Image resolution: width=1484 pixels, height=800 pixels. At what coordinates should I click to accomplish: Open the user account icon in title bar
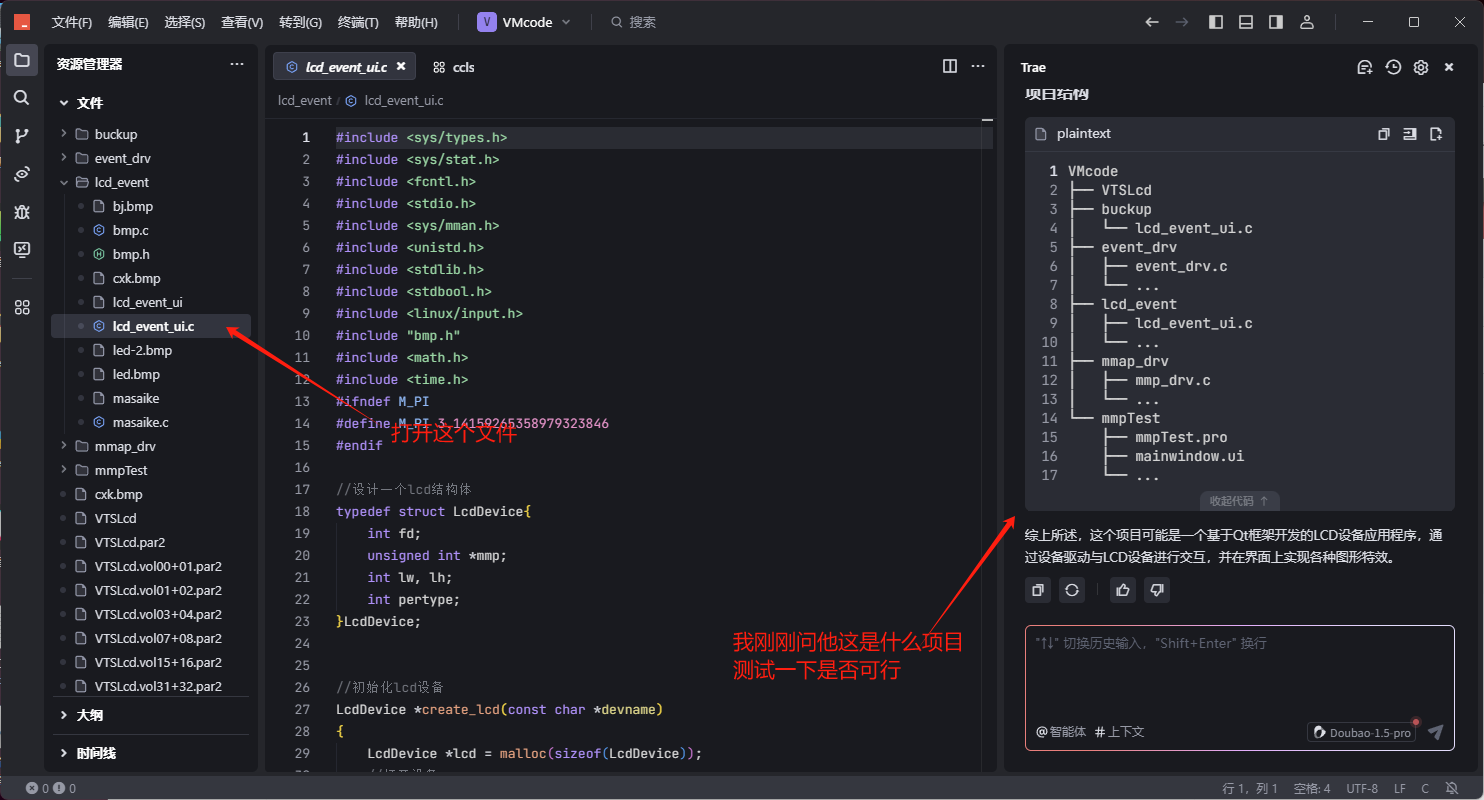click(1306, 22)
